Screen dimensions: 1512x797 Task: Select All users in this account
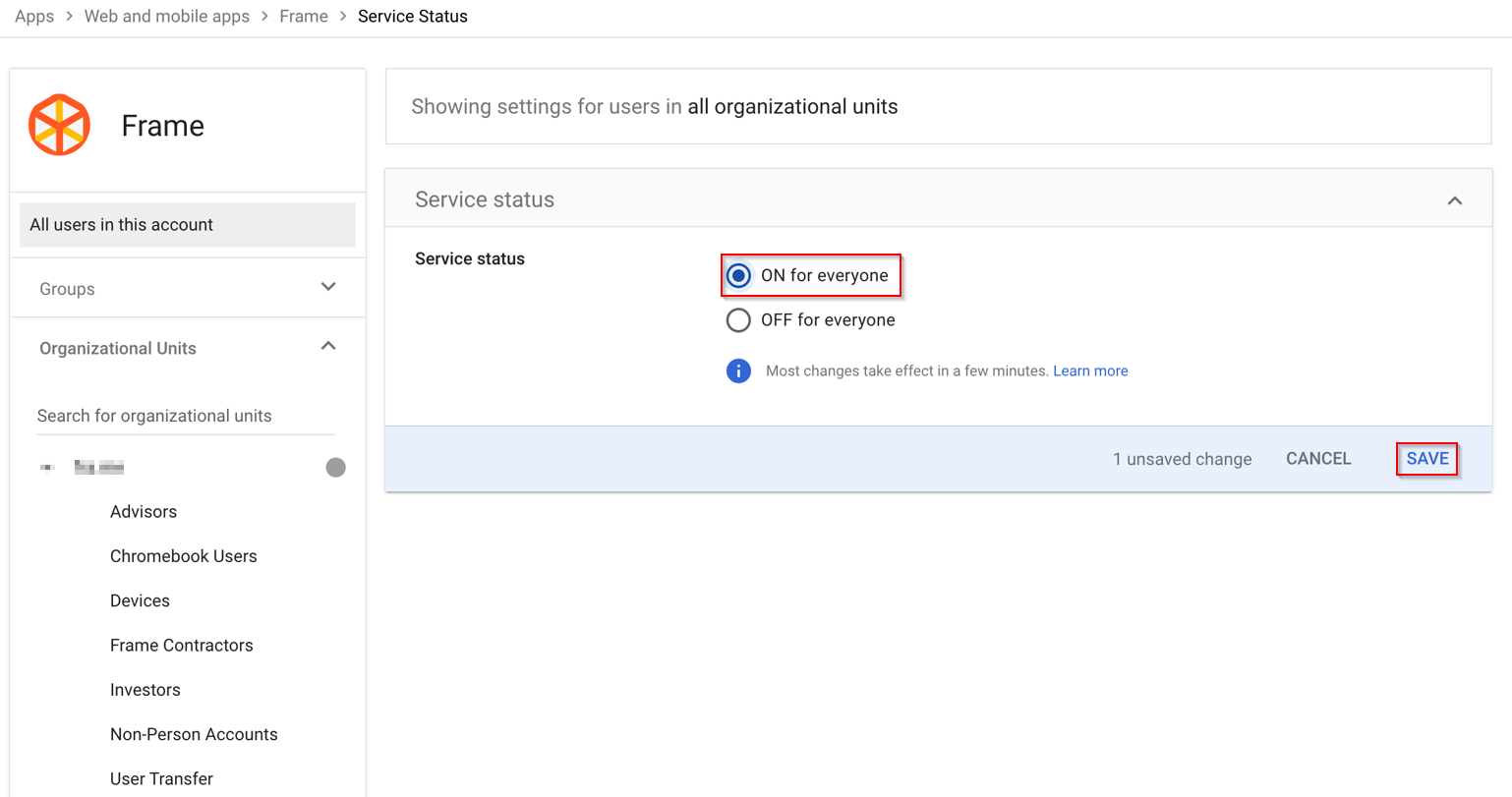(187, 225)
